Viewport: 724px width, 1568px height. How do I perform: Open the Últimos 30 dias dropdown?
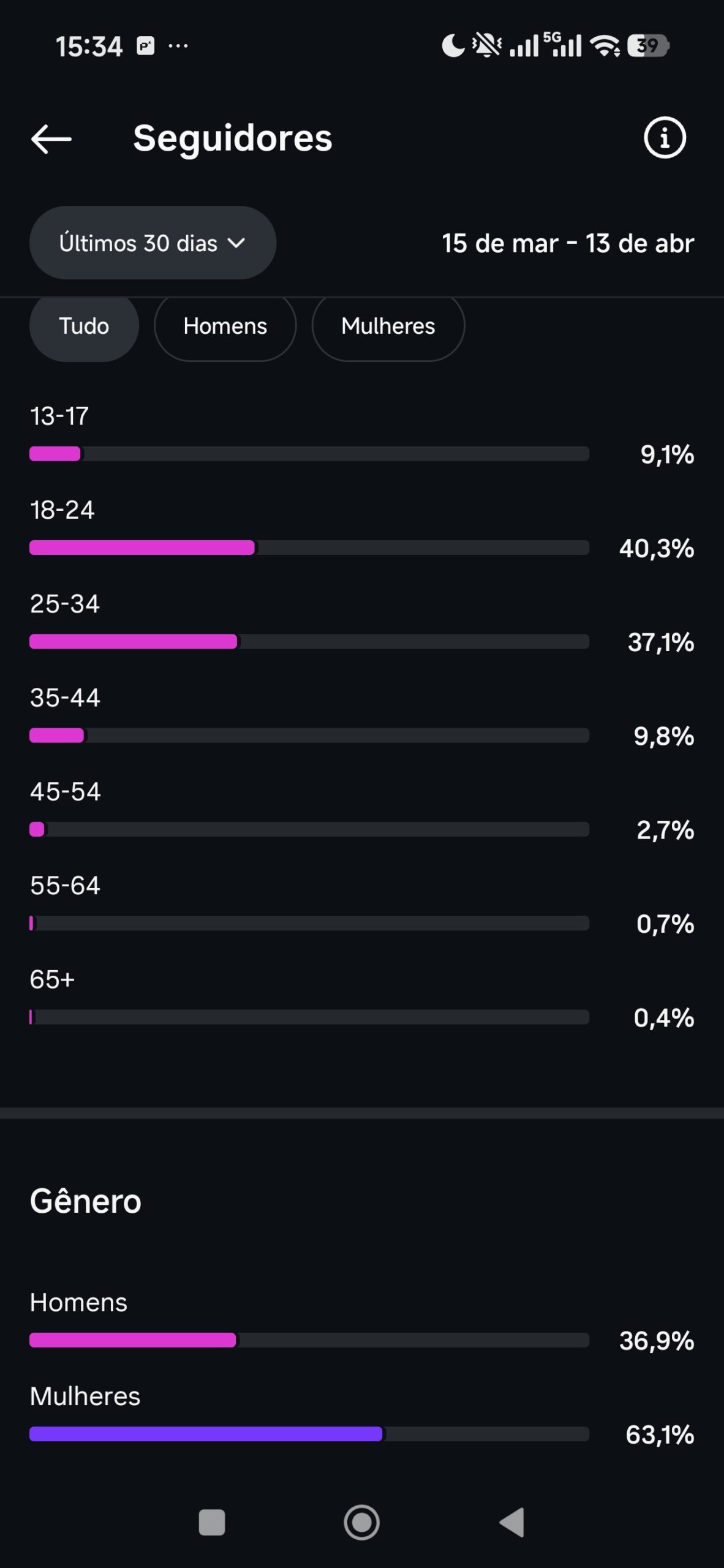153,243
